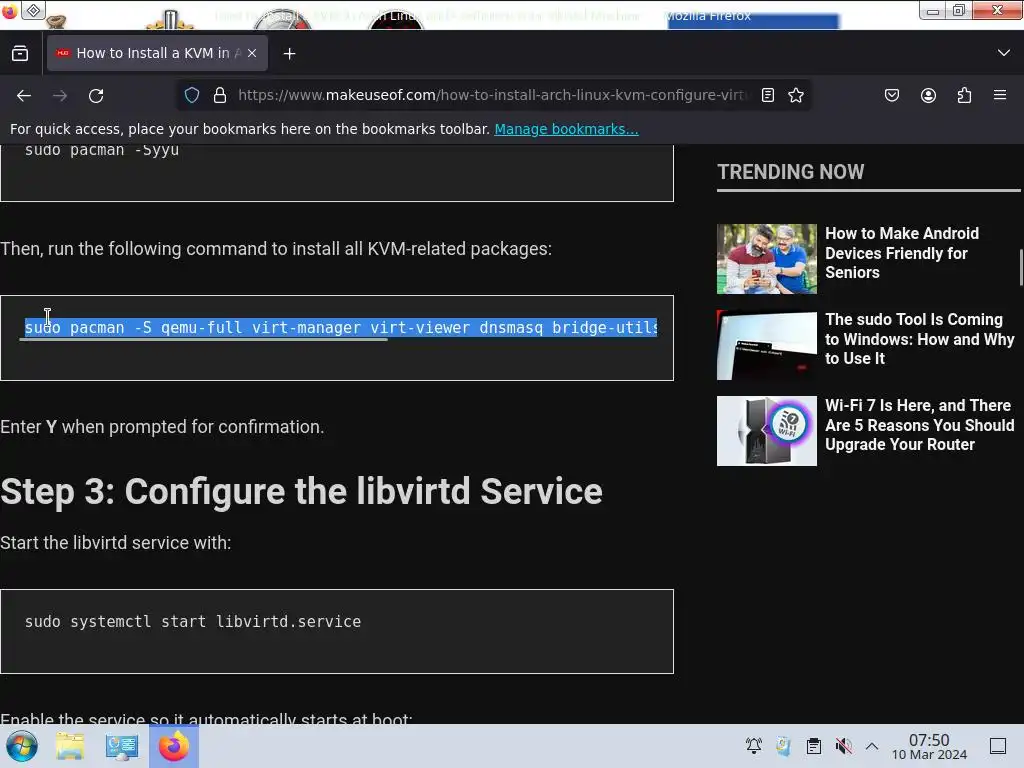Open tracking protection shield info

point(192,95)
